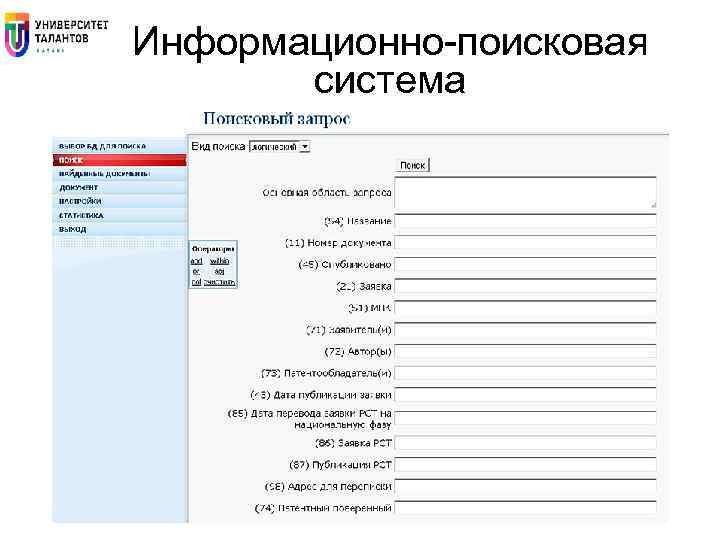
Task: Select the highlighted 'Поиск' sidebar item
Action: click(119, 160)
